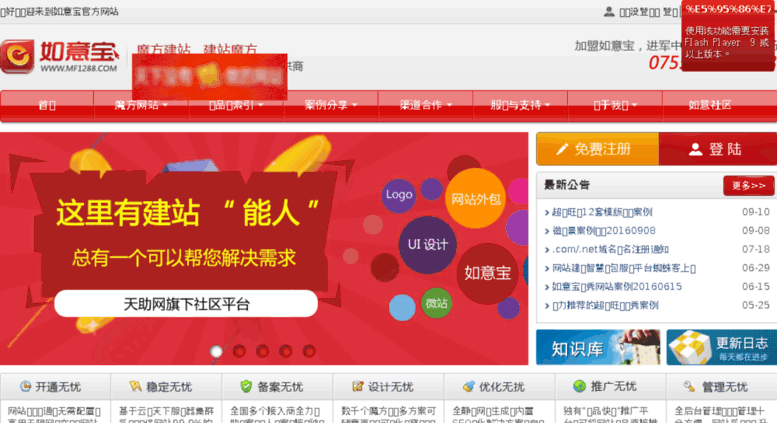The width and height of the screenshot is (777, 423).
Task: Click the user icon in top bar
Action: click(x=609, y=11)
